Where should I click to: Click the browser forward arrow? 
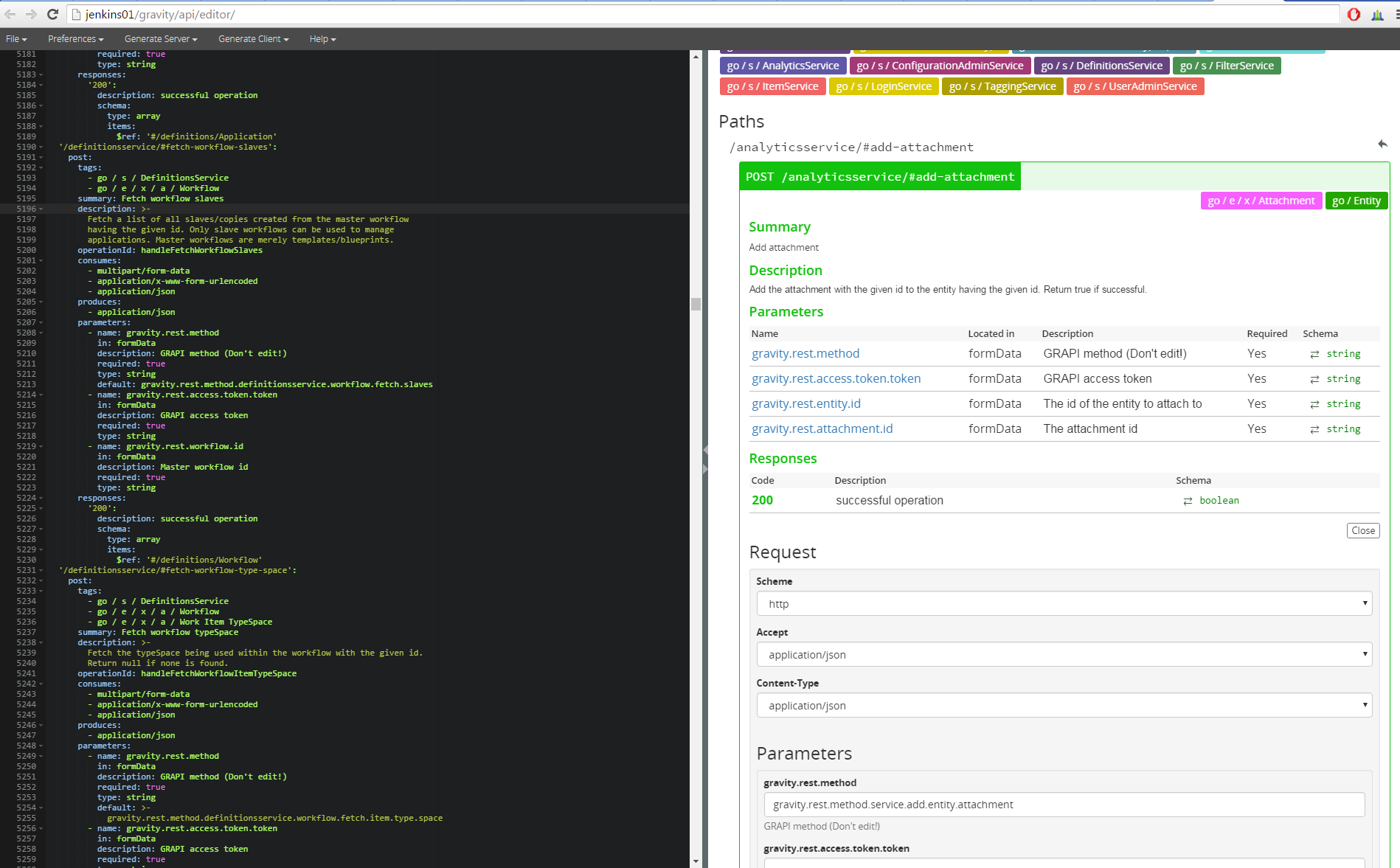(x=31, y=14)
